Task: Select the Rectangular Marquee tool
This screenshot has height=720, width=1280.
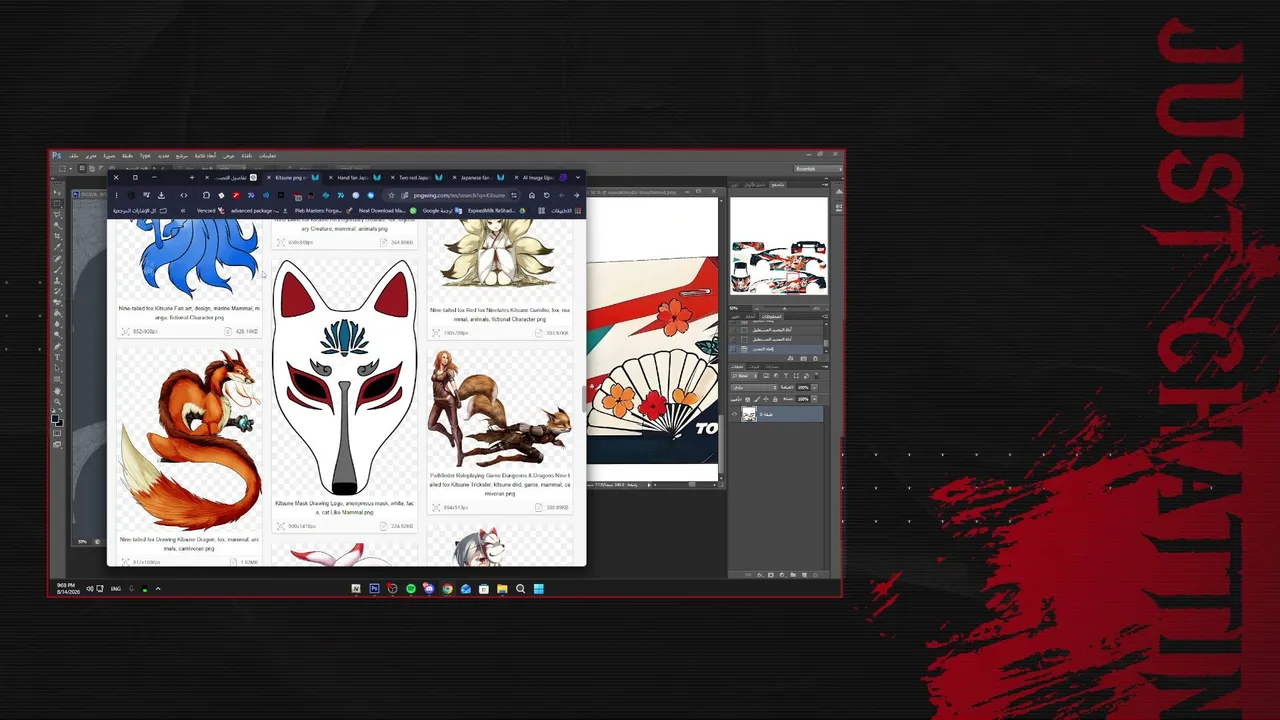Action: tap(57, 203)
